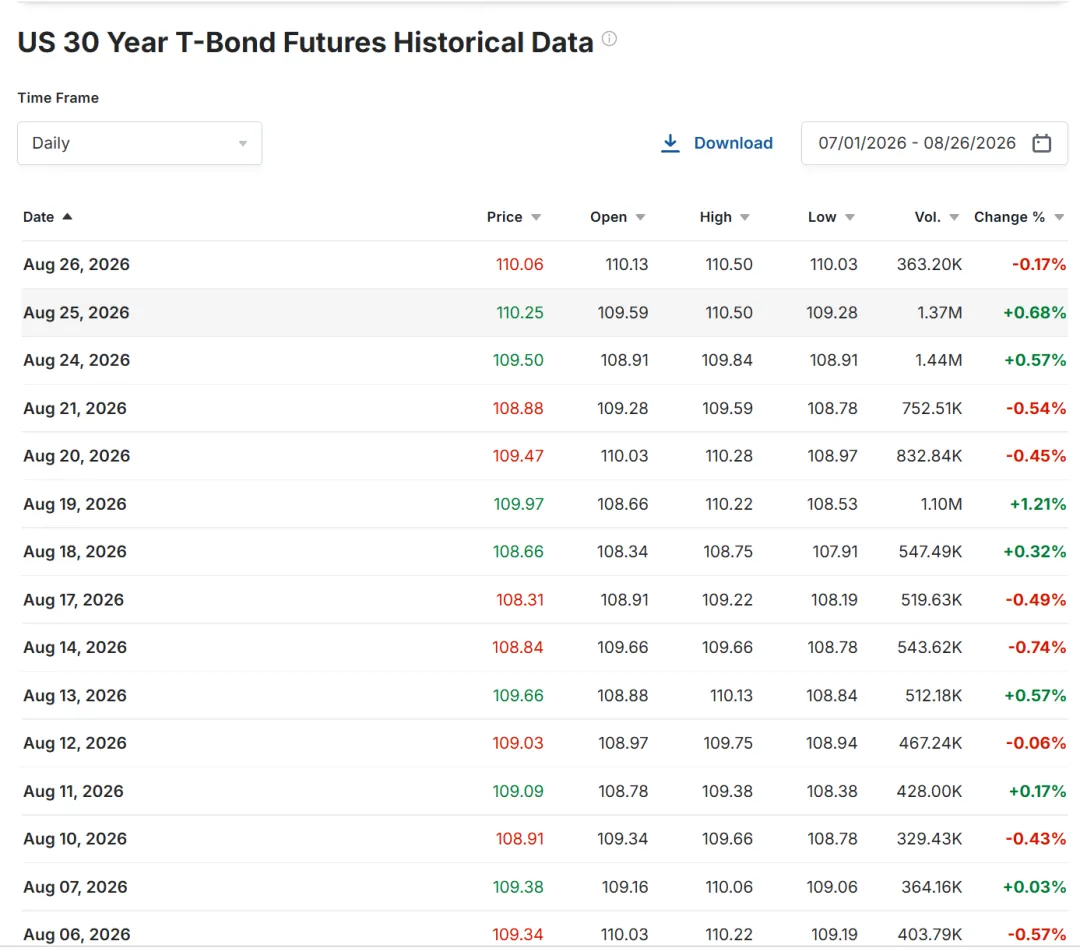Open the Daily time frame dropdown

pyautogui.click(x=140, y=143)
